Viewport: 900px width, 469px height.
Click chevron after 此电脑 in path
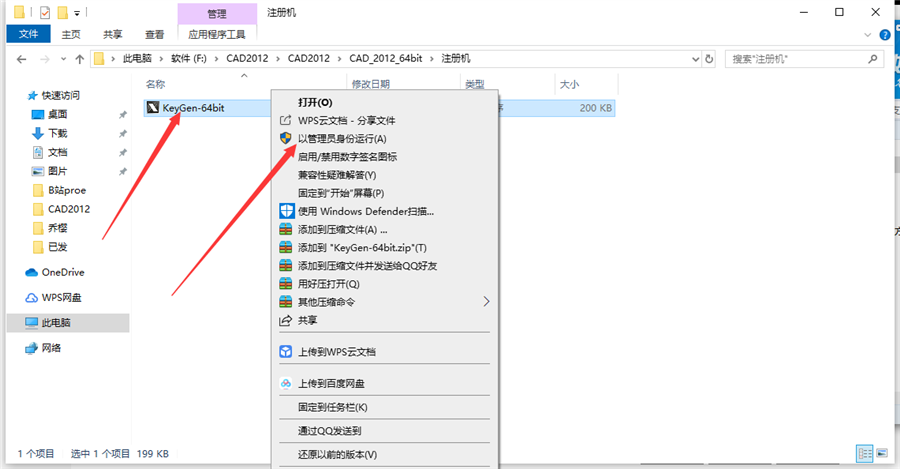[x=161, y=59]
